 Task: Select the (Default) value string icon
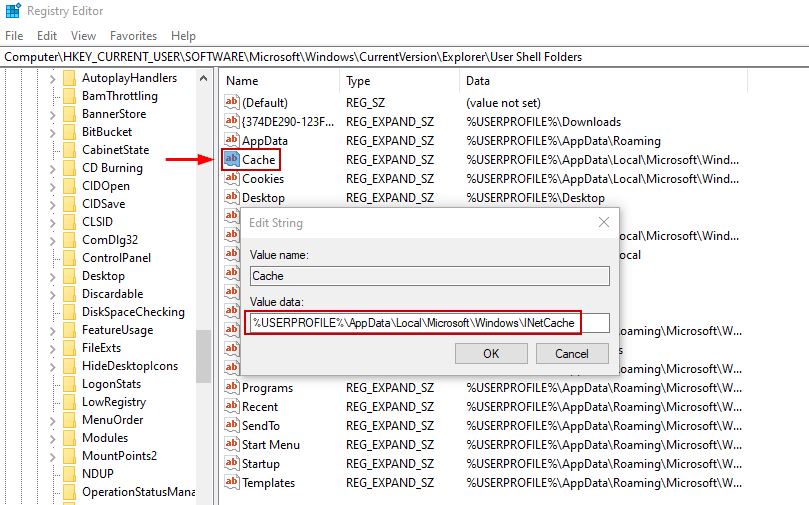click(232, 102)
